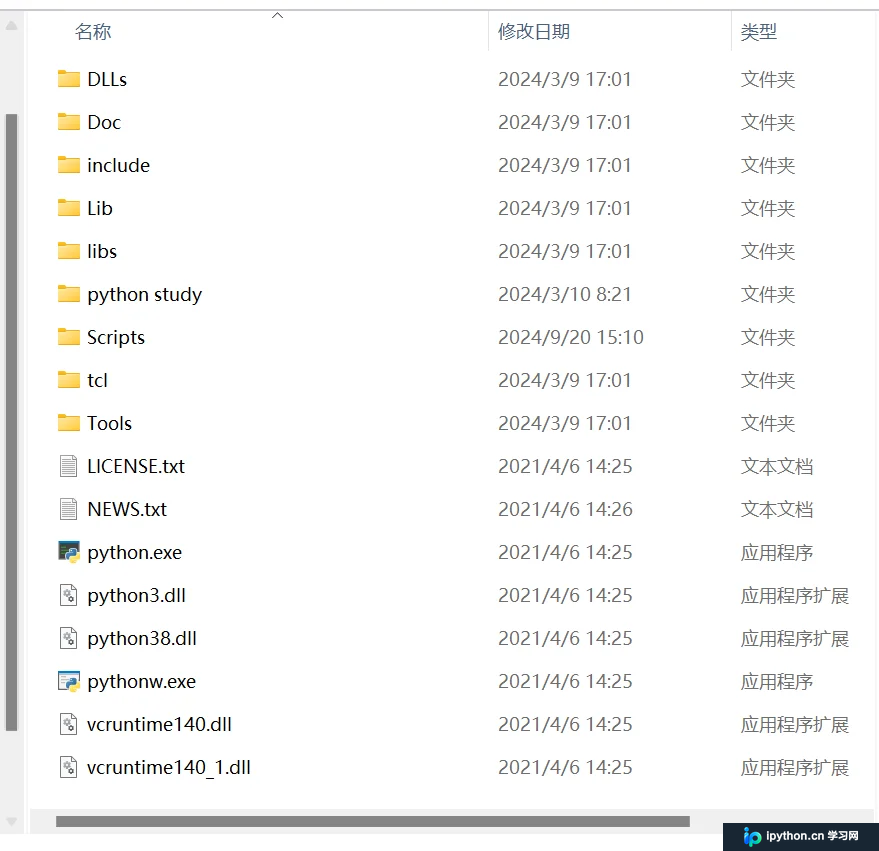Click the NEWS.txt document icon
The width and height of the screenshot is (879, 851).
pyautogui.click(x=68, y=509)
